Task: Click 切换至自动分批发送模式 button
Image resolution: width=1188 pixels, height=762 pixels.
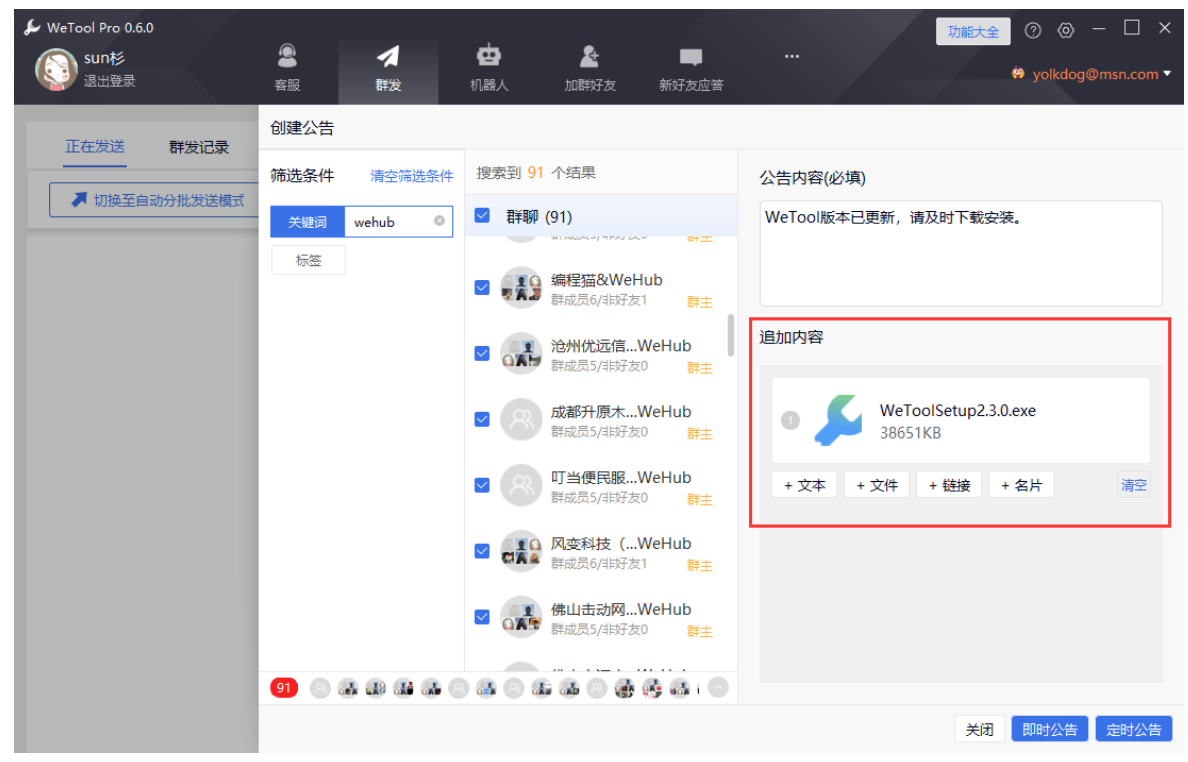Action: coord(155,200)
